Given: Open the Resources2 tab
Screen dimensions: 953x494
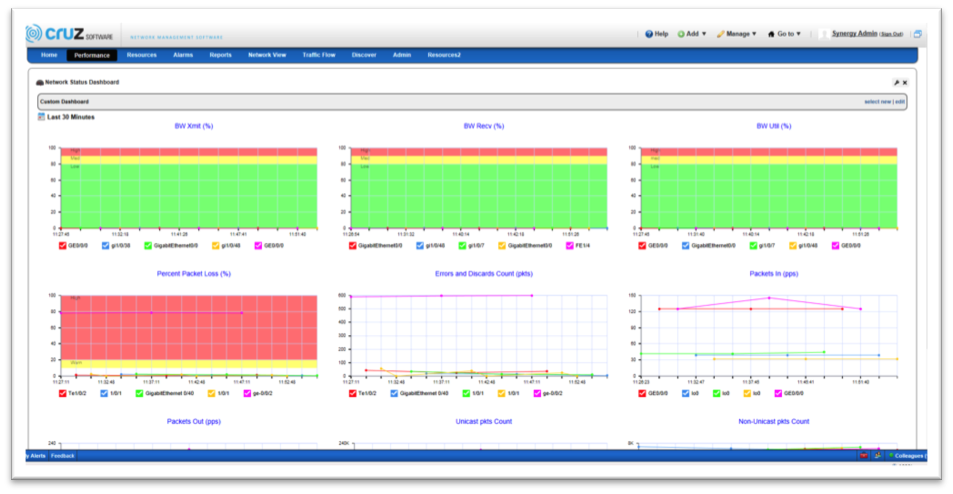Looking at the screenshot, I should [444, 55].
